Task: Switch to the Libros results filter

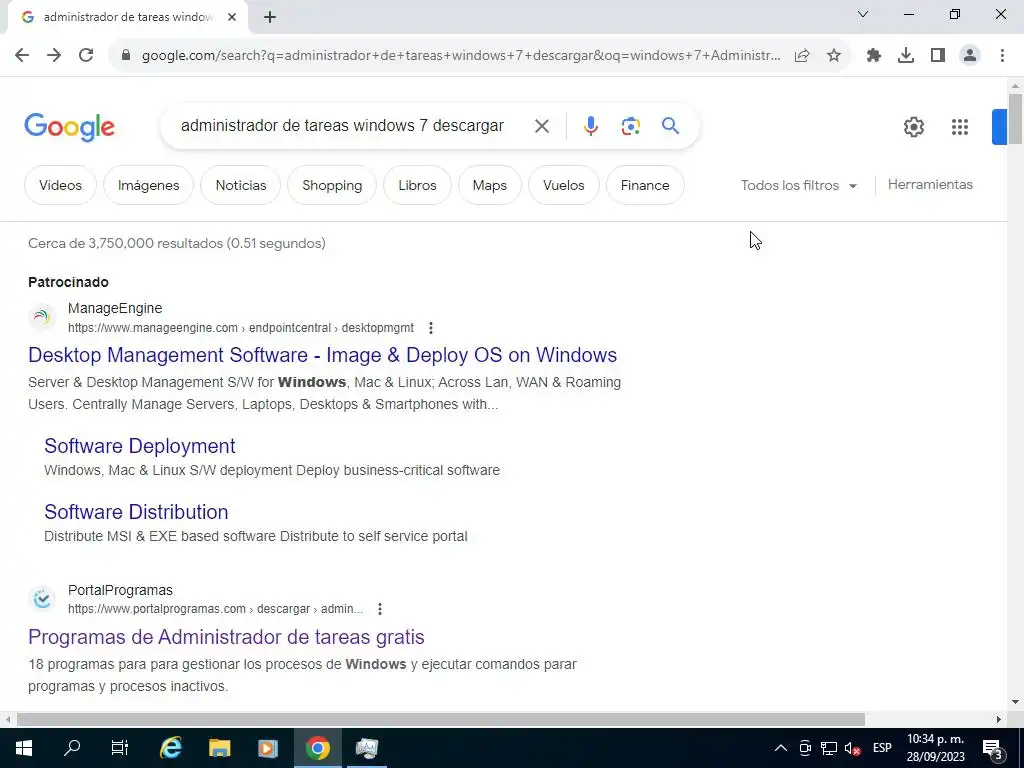Action: click(417, 185)
